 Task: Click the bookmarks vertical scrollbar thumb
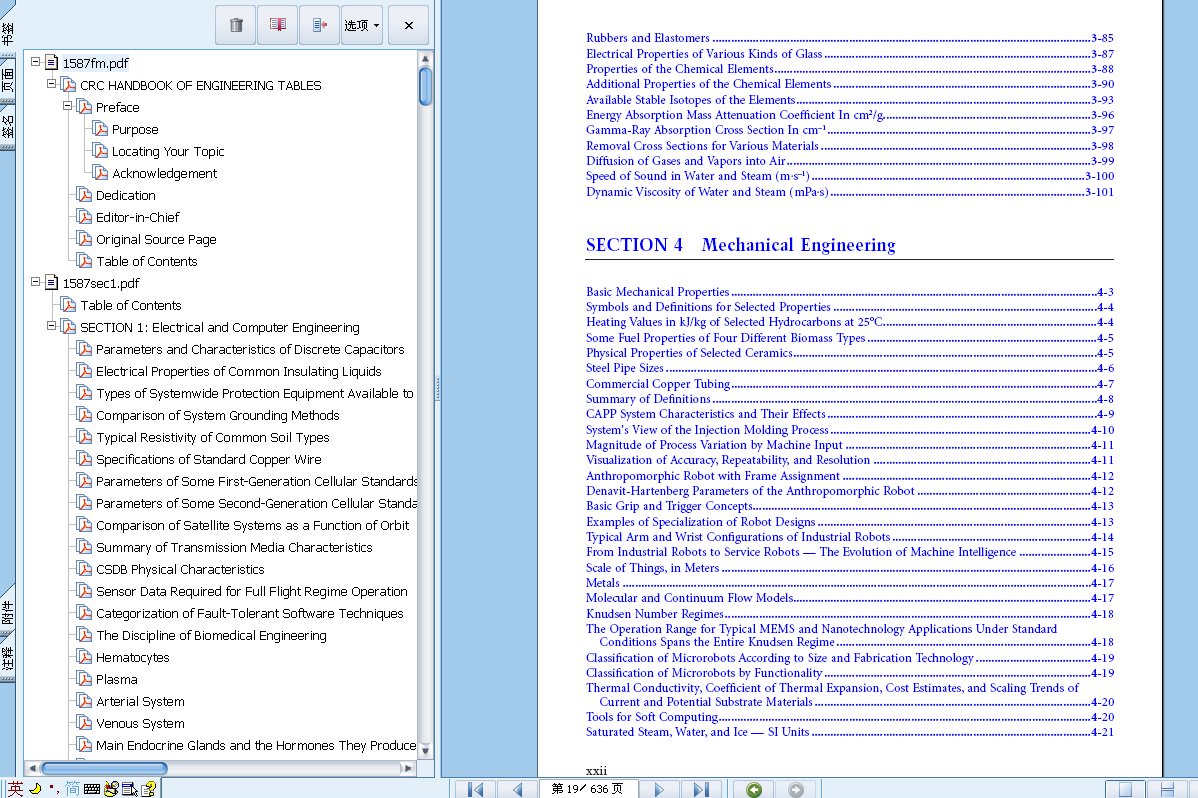click(426, 86)
